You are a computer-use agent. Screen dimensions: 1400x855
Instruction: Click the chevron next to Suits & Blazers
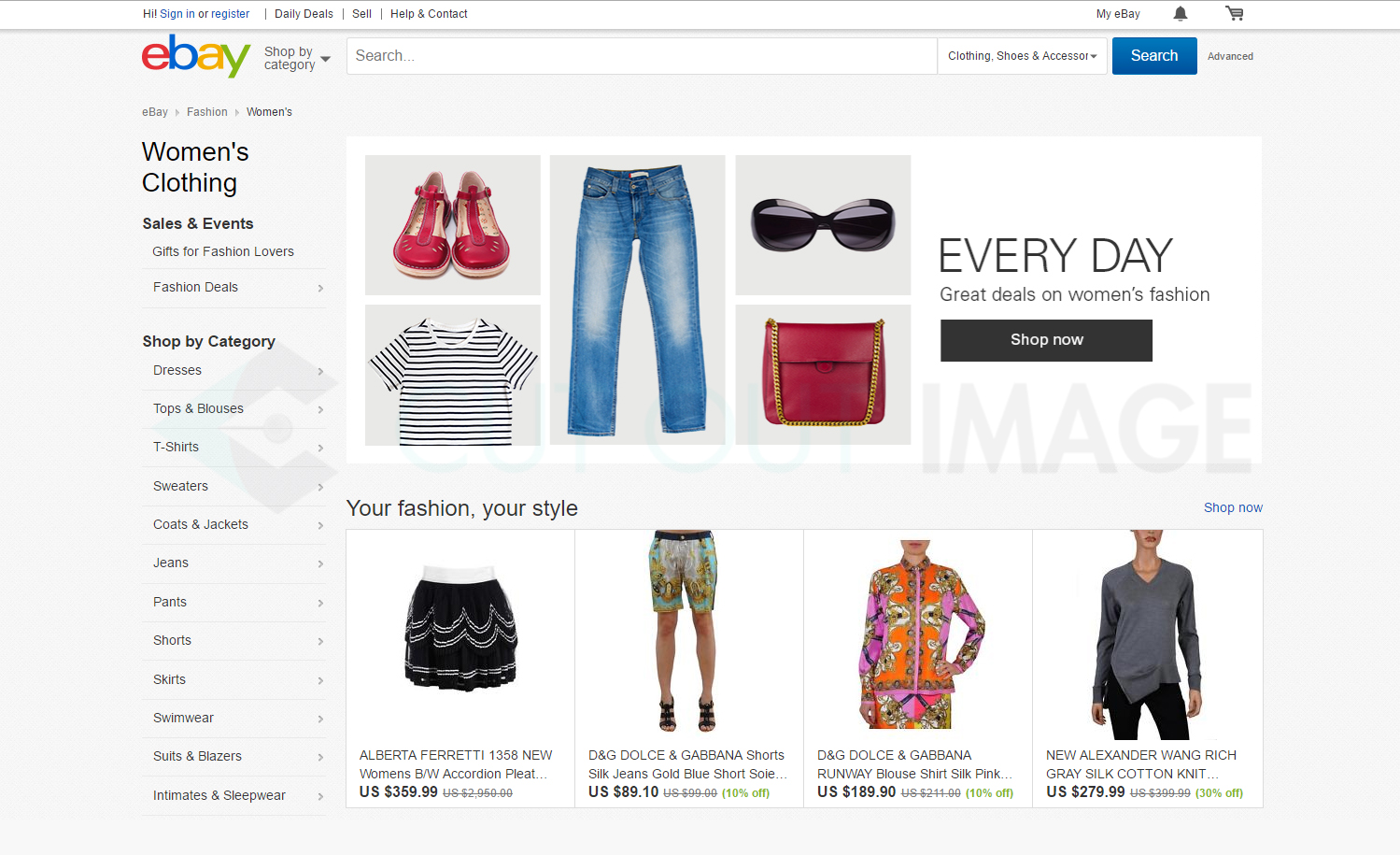(x=320, y=757)
